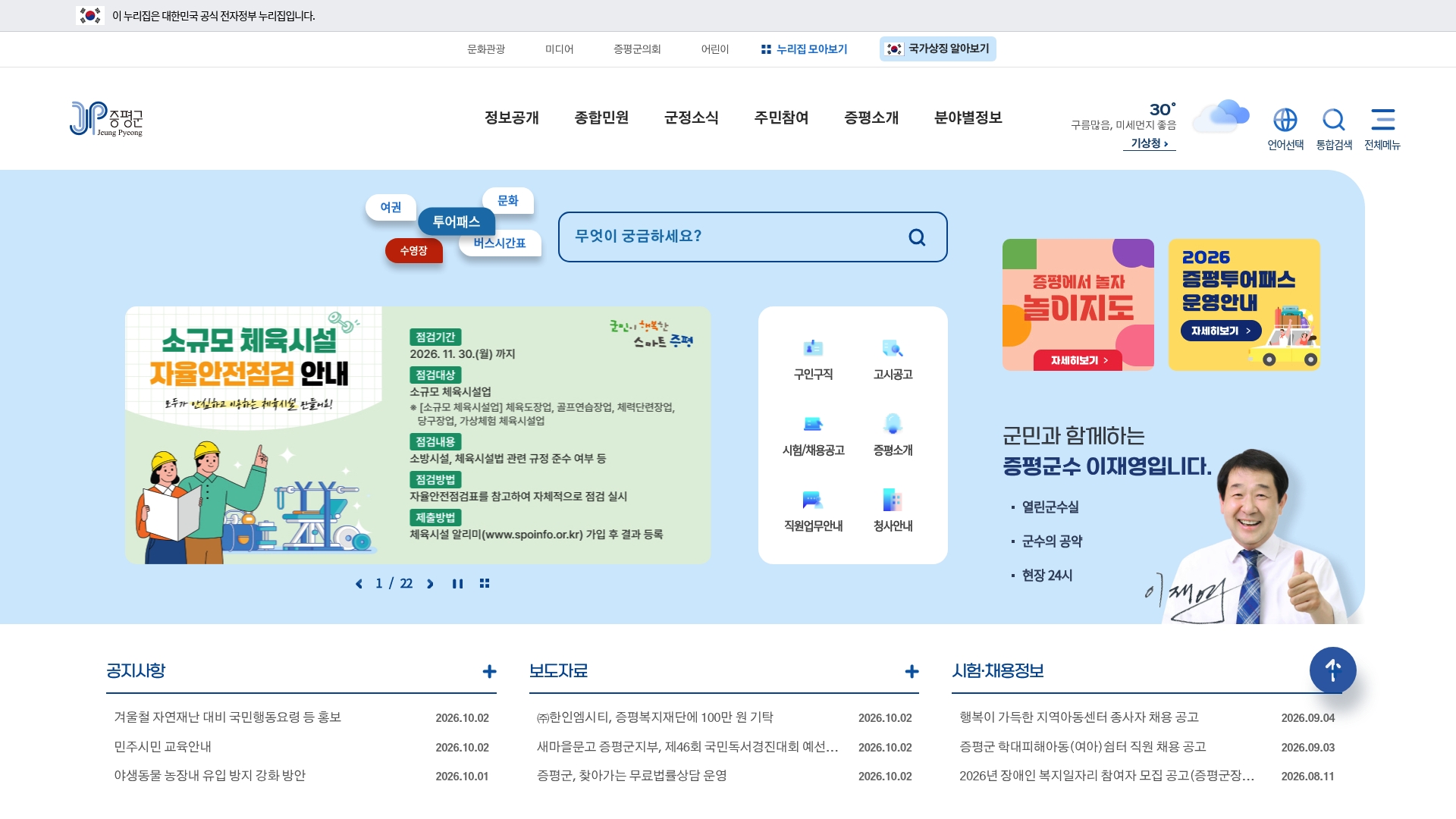Viewport: 1456px width, 819px height.
Task: Open the 군정소식 main menu
Action: (x=692, y=118)
